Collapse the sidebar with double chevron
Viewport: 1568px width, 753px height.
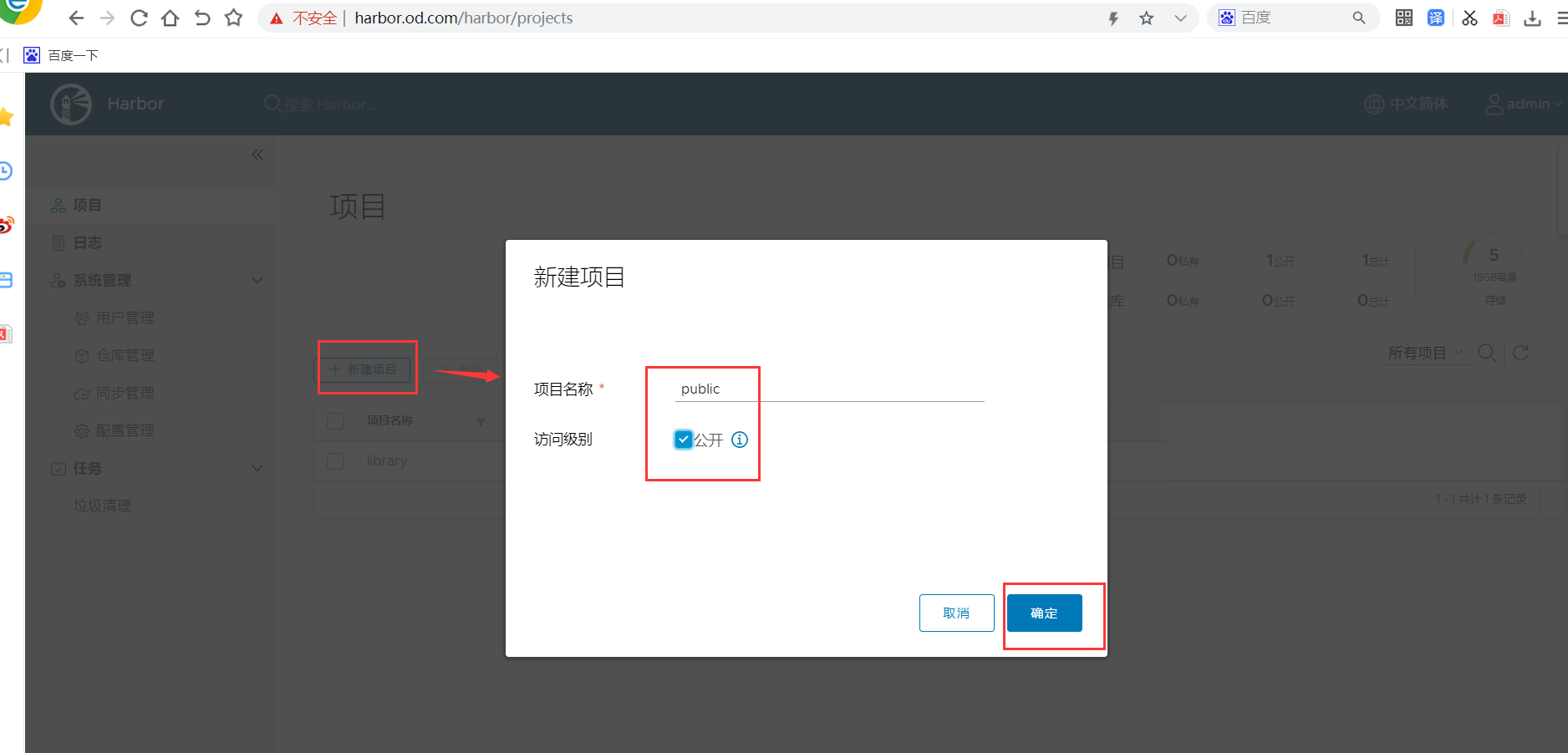(257, 155)
